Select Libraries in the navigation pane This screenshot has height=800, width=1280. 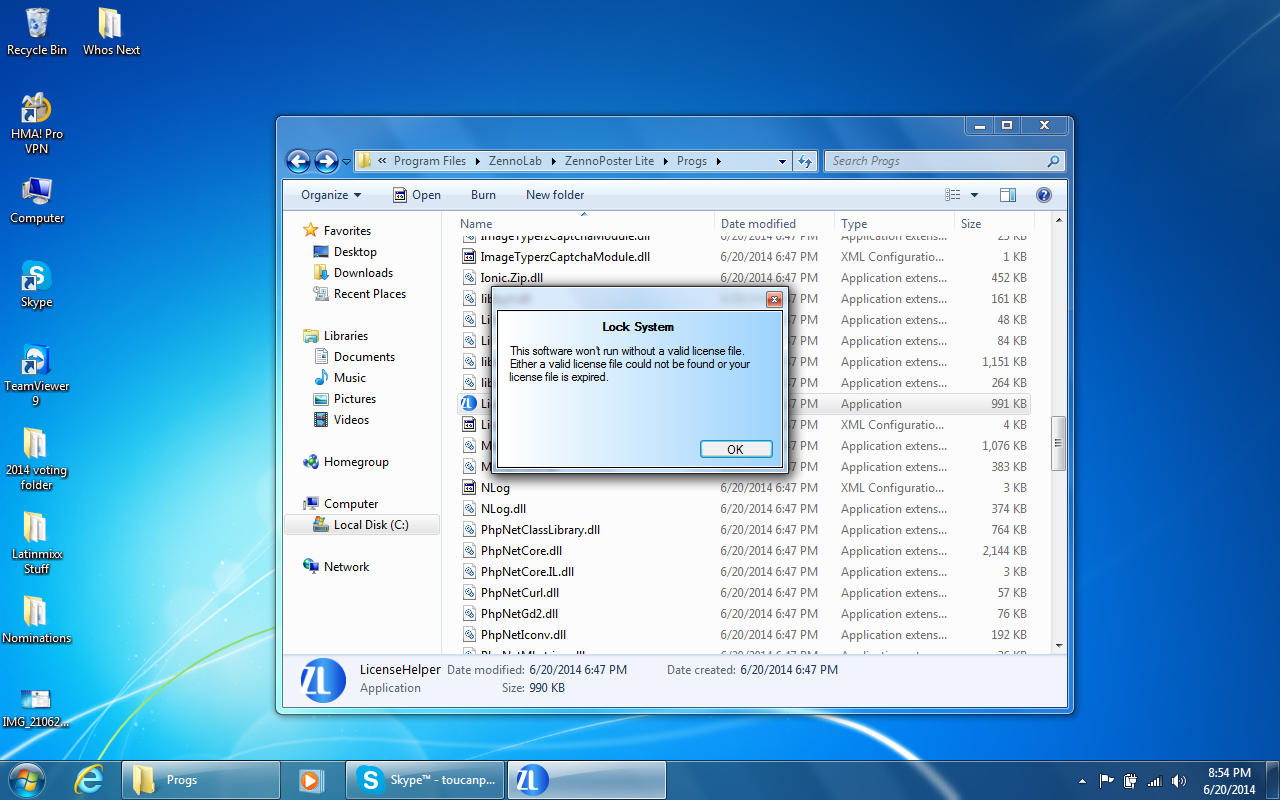345,336
